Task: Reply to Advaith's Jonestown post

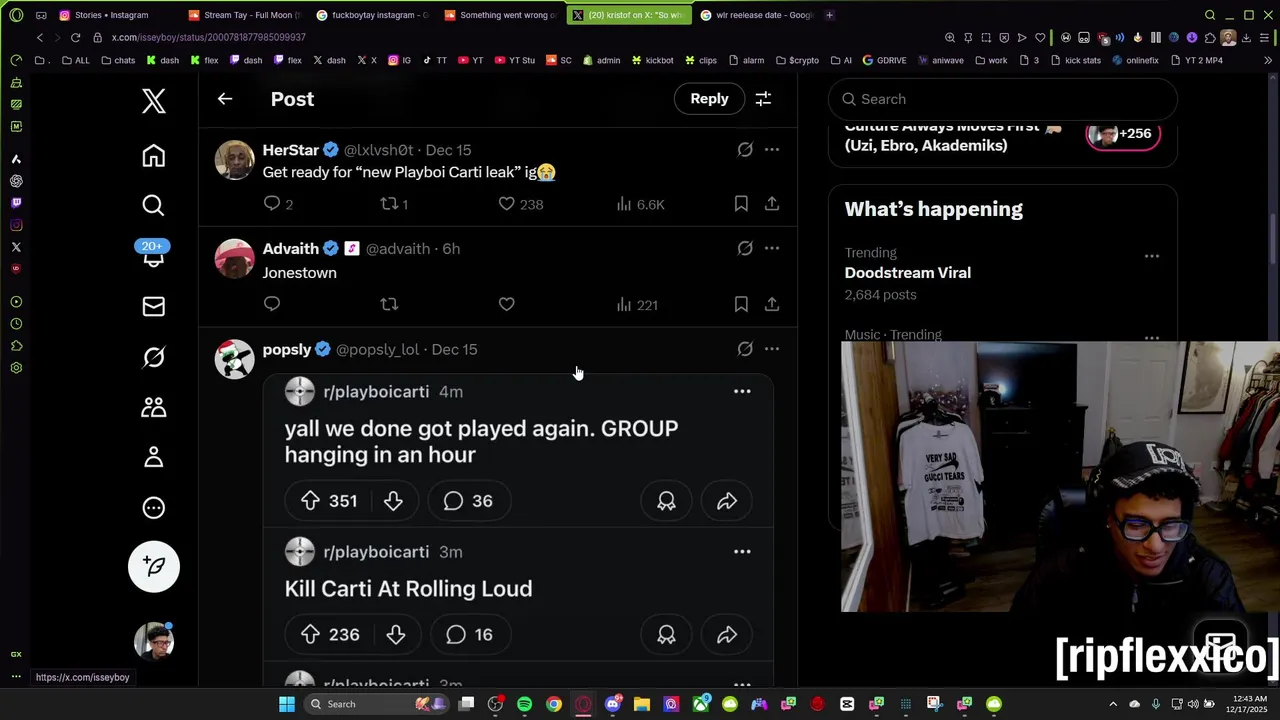Action: point(272,304)
